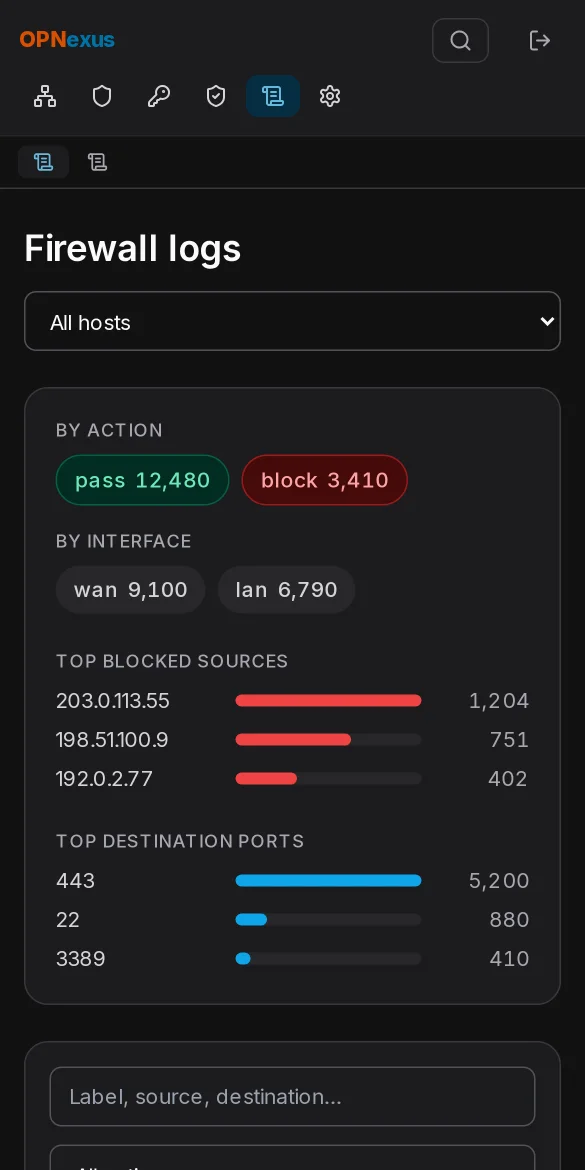
Task: Open the network topology nav icon
Action: pos(45,96)
